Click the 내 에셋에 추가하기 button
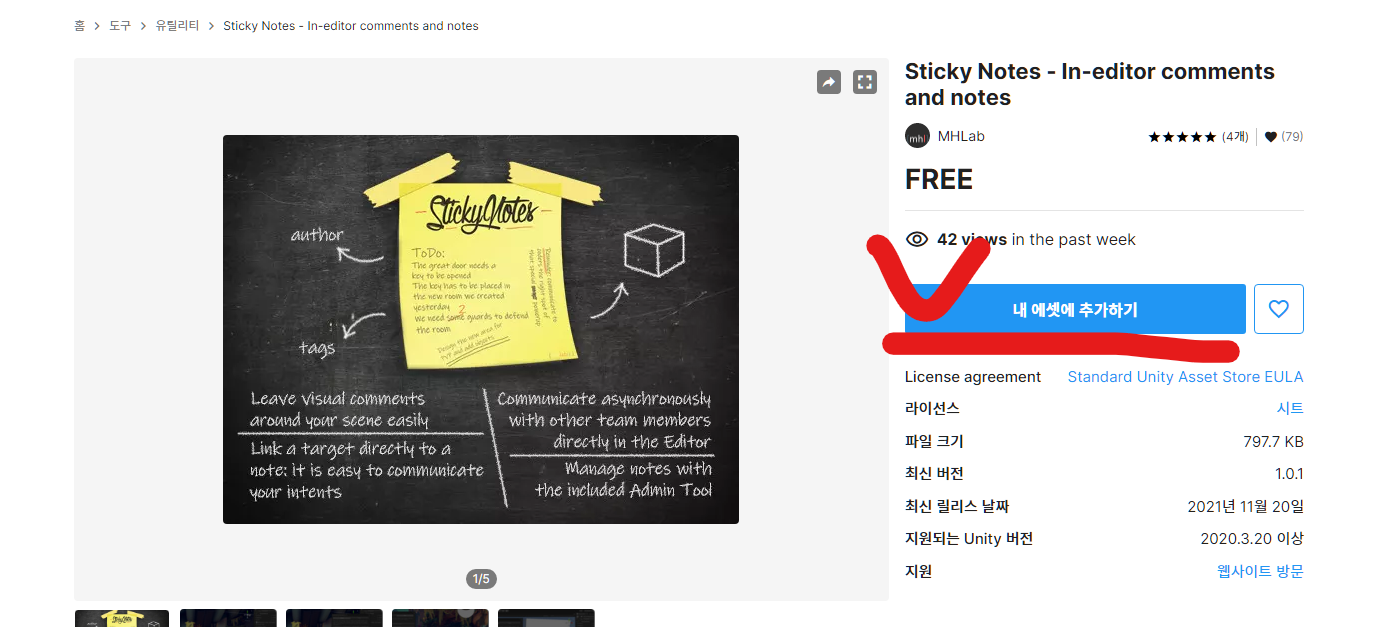 [x=1075, y=309]
